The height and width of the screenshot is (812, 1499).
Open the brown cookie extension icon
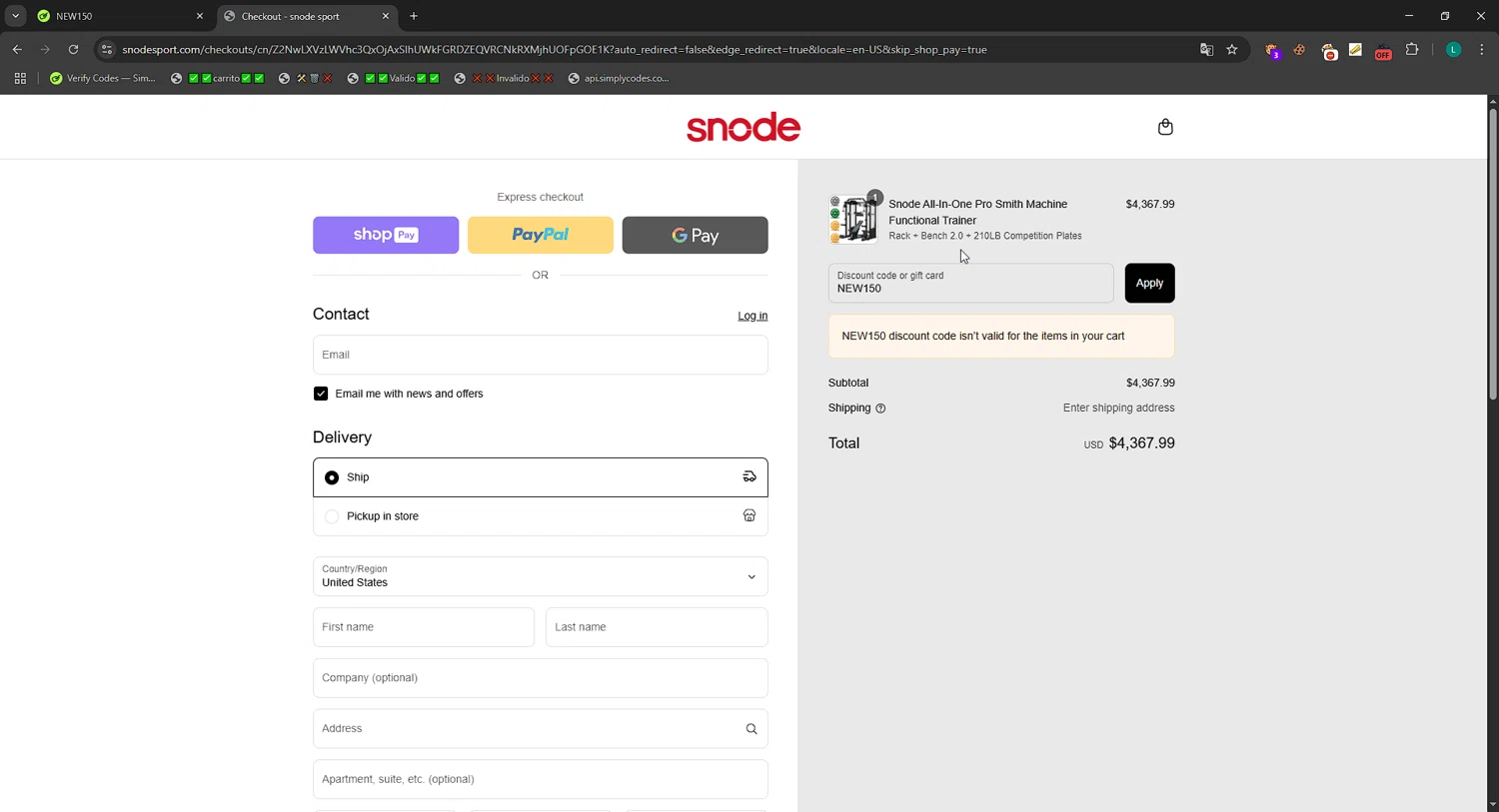1299,49
